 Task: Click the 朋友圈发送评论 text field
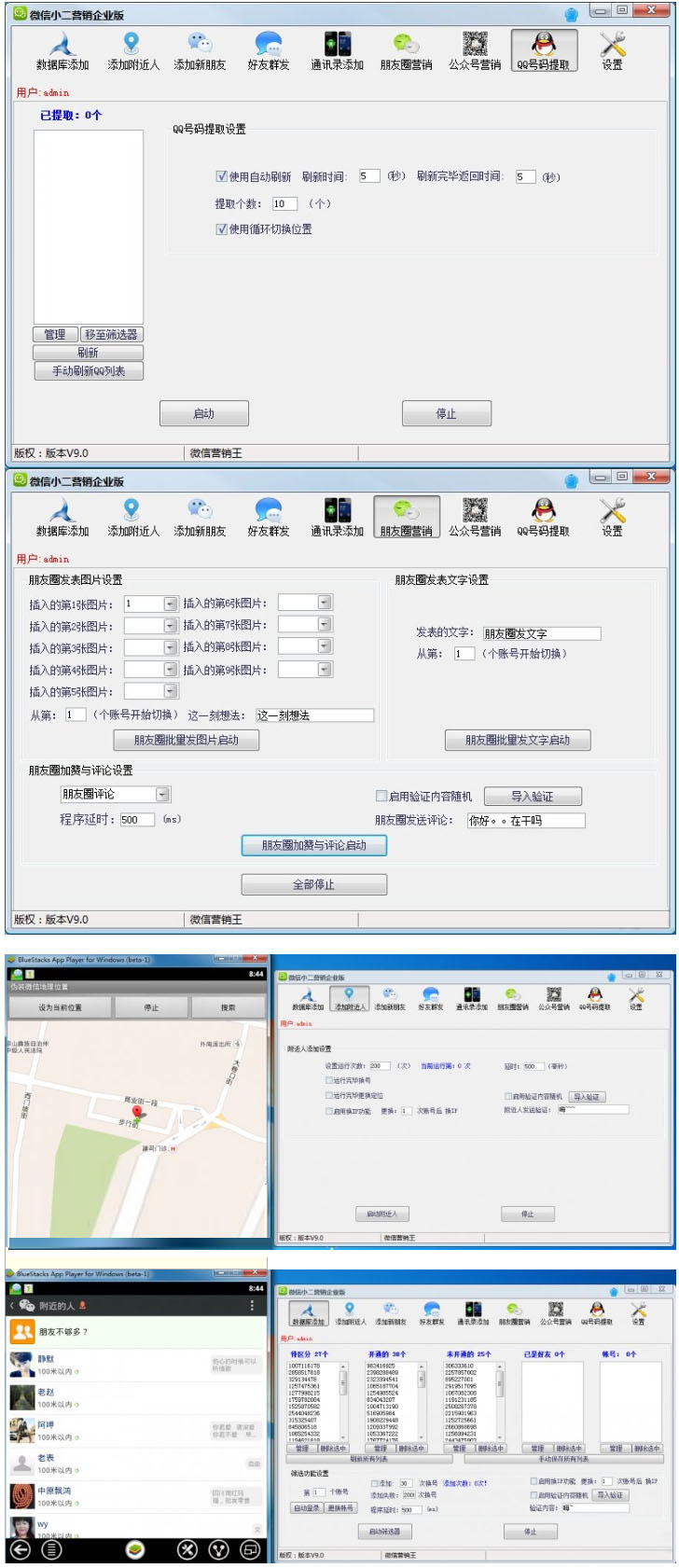point(526,821)
